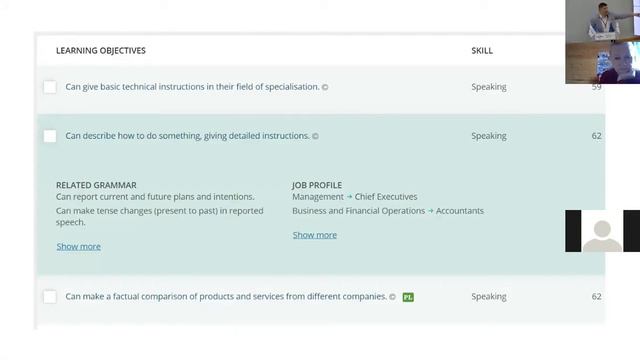The width and height of the screenshot is (640, 360).
Task: Expand Show more under Related Grammar
Action: 78,247
